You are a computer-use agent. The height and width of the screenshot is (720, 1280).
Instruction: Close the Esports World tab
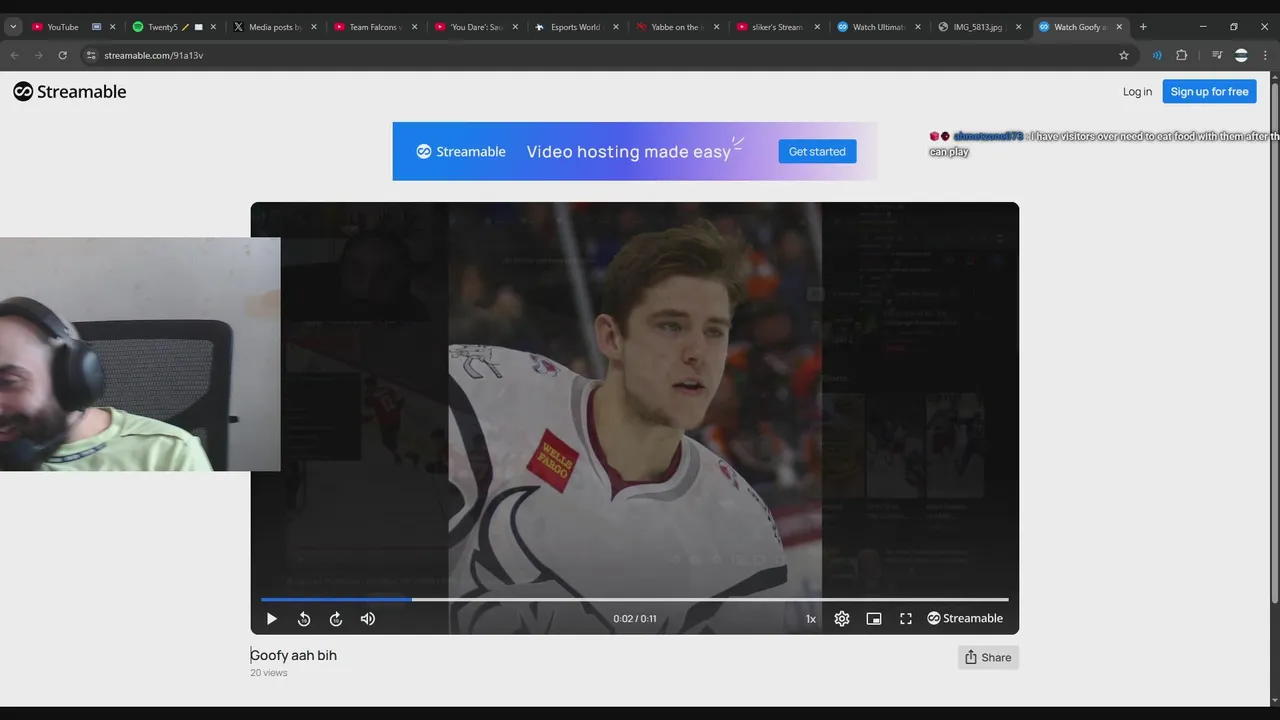coord(616,27)
